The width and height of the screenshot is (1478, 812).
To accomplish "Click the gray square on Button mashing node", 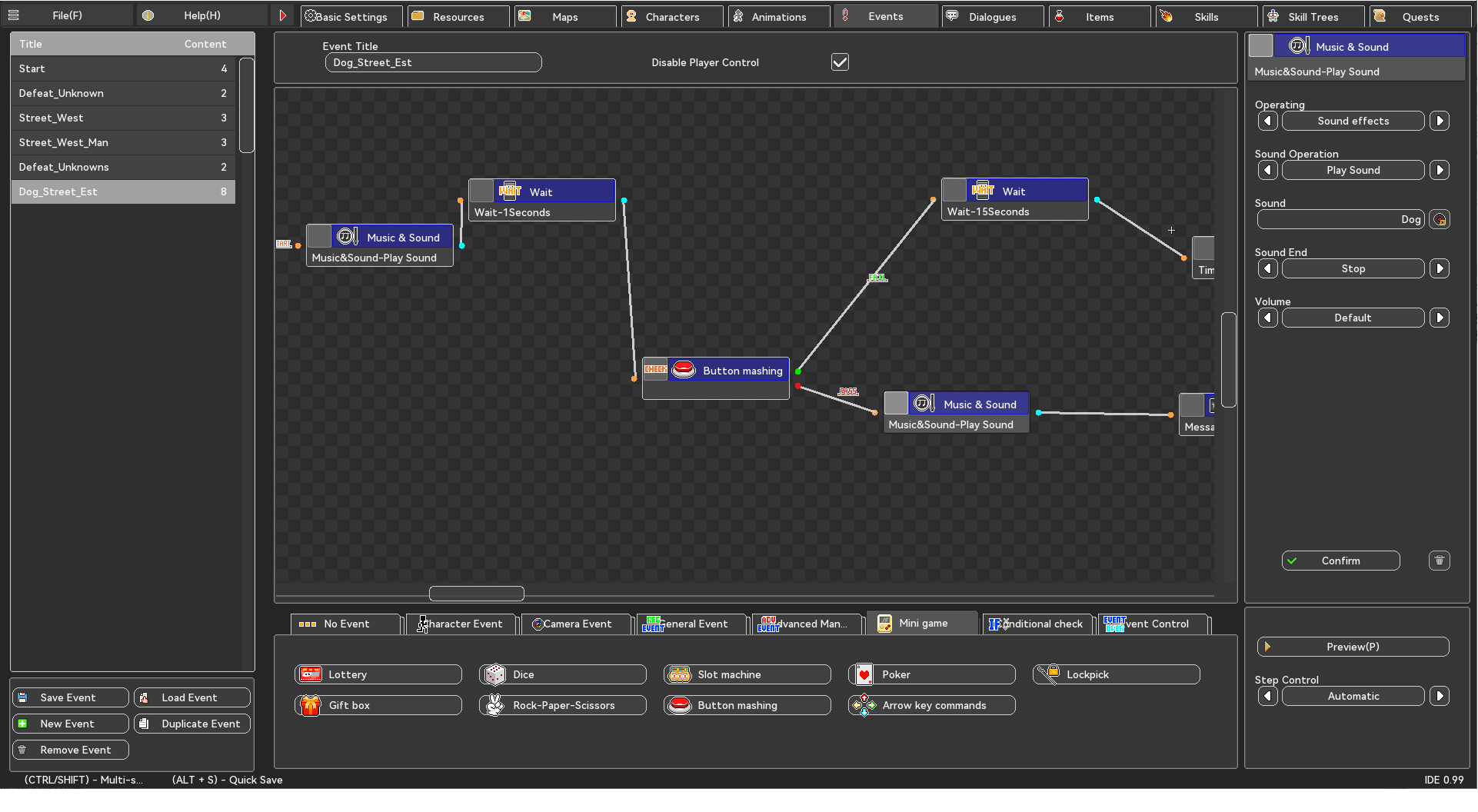I will coord(655,370).
